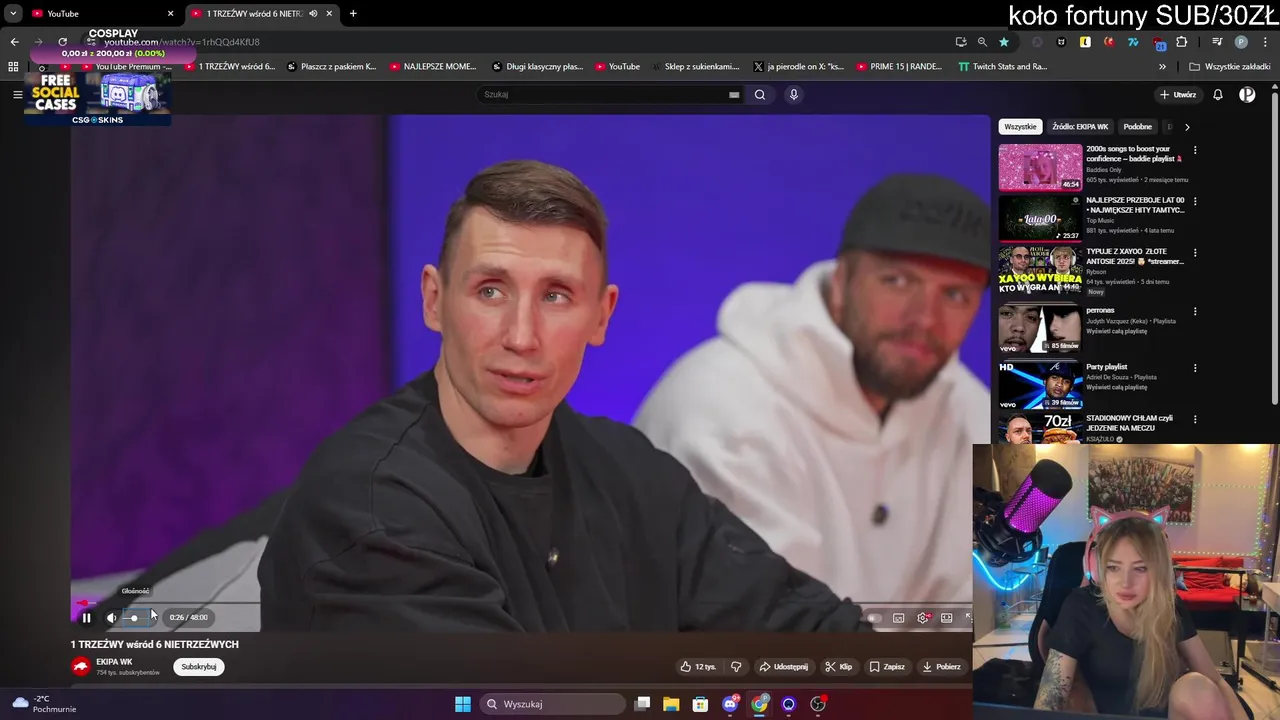
Task: Reload the page in browser
Action: click(62, 42)
